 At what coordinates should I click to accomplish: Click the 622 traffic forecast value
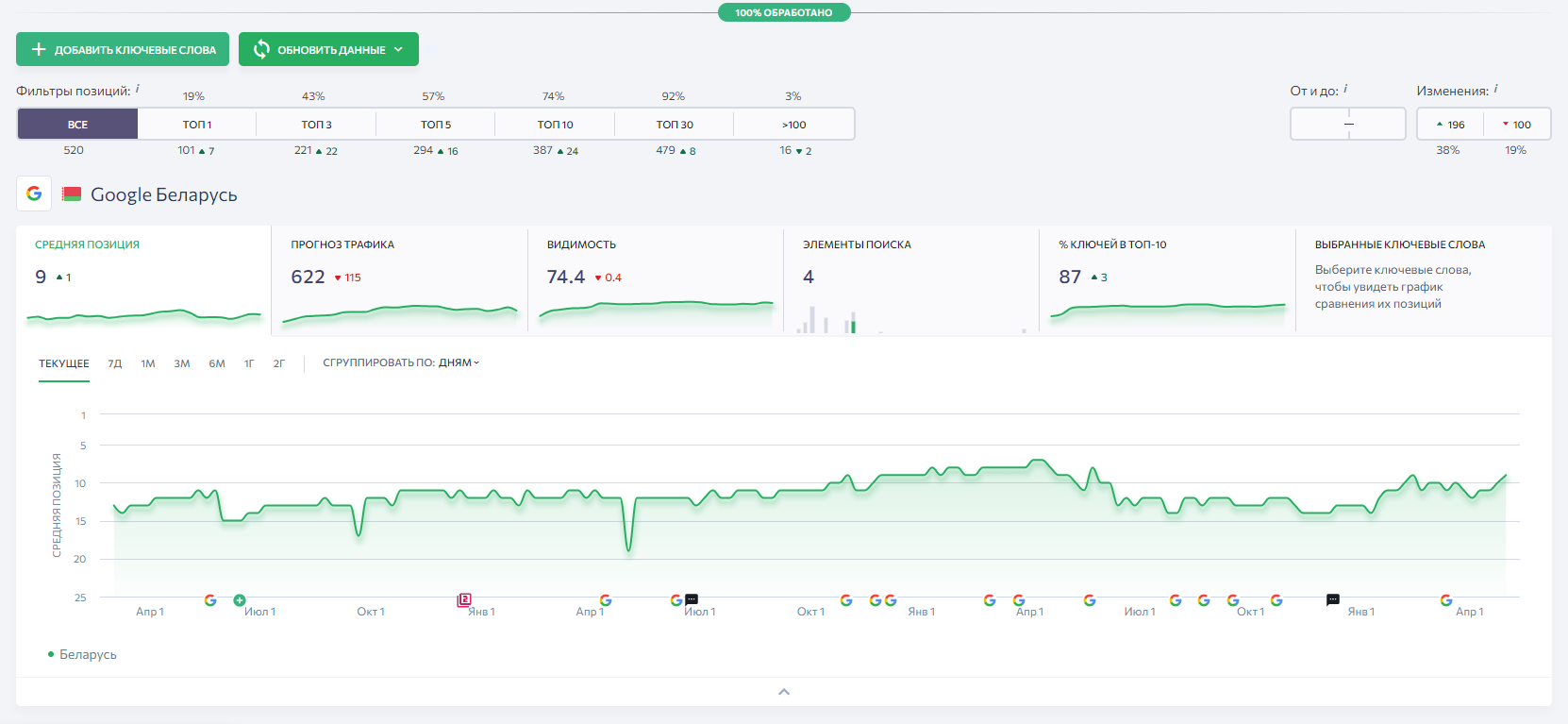click(x=309, y=277)
